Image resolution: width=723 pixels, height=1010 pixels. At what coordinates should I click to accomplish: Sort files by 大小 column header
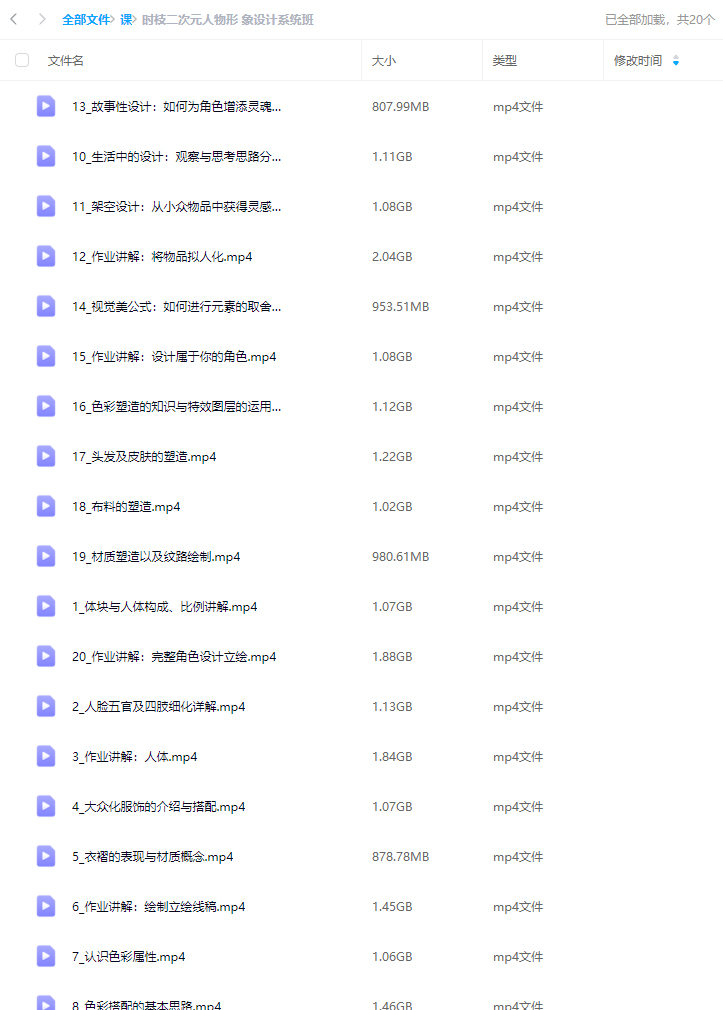(x=384, y=61)
